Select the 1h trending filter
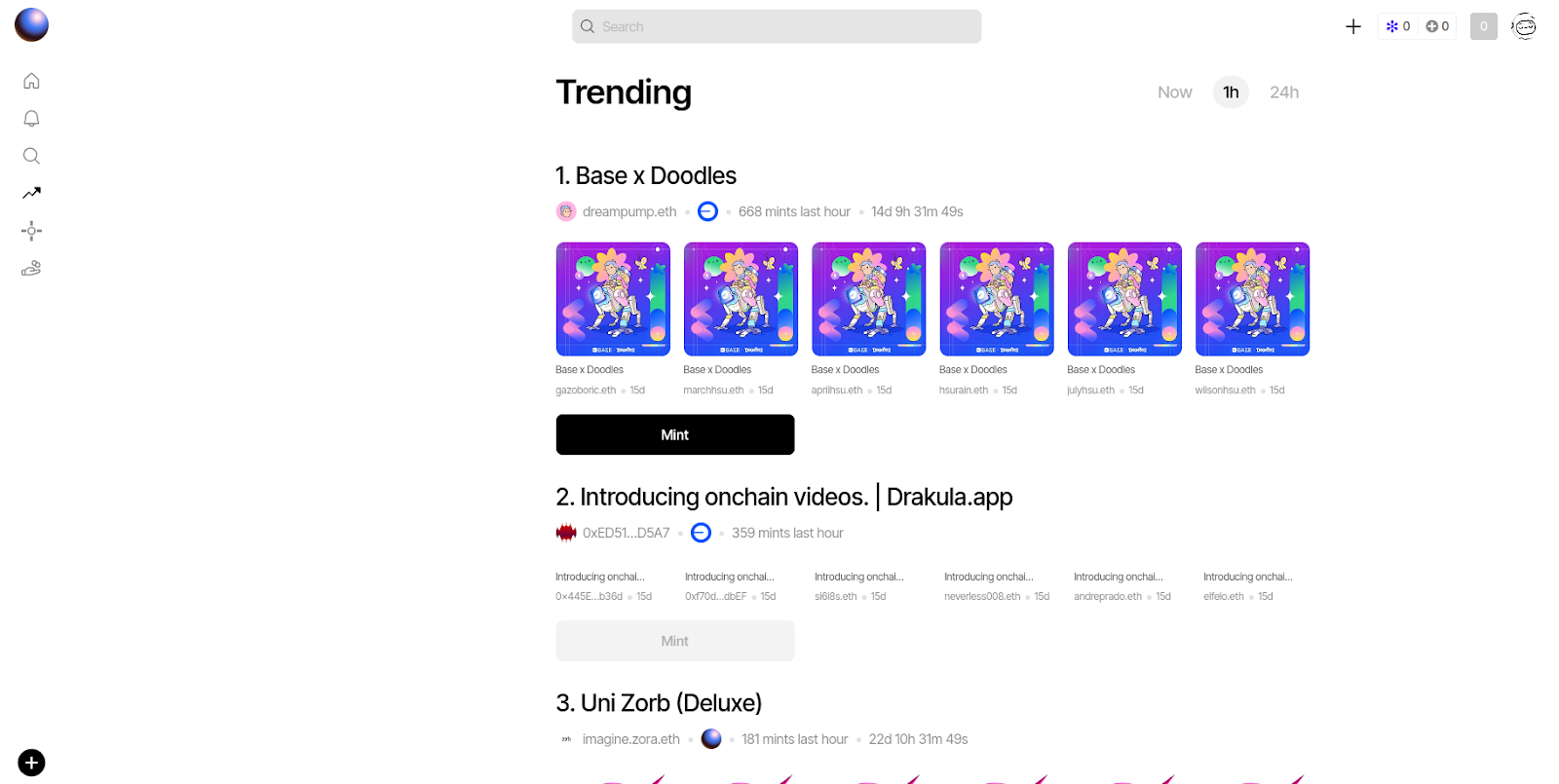This screenshot has height=784, width=1559. [x=1231, y=93]
